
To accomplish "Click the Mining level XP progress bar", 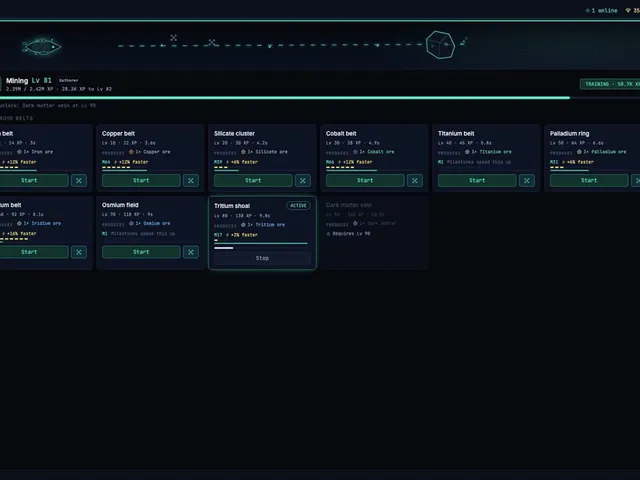I will (320, 98).
